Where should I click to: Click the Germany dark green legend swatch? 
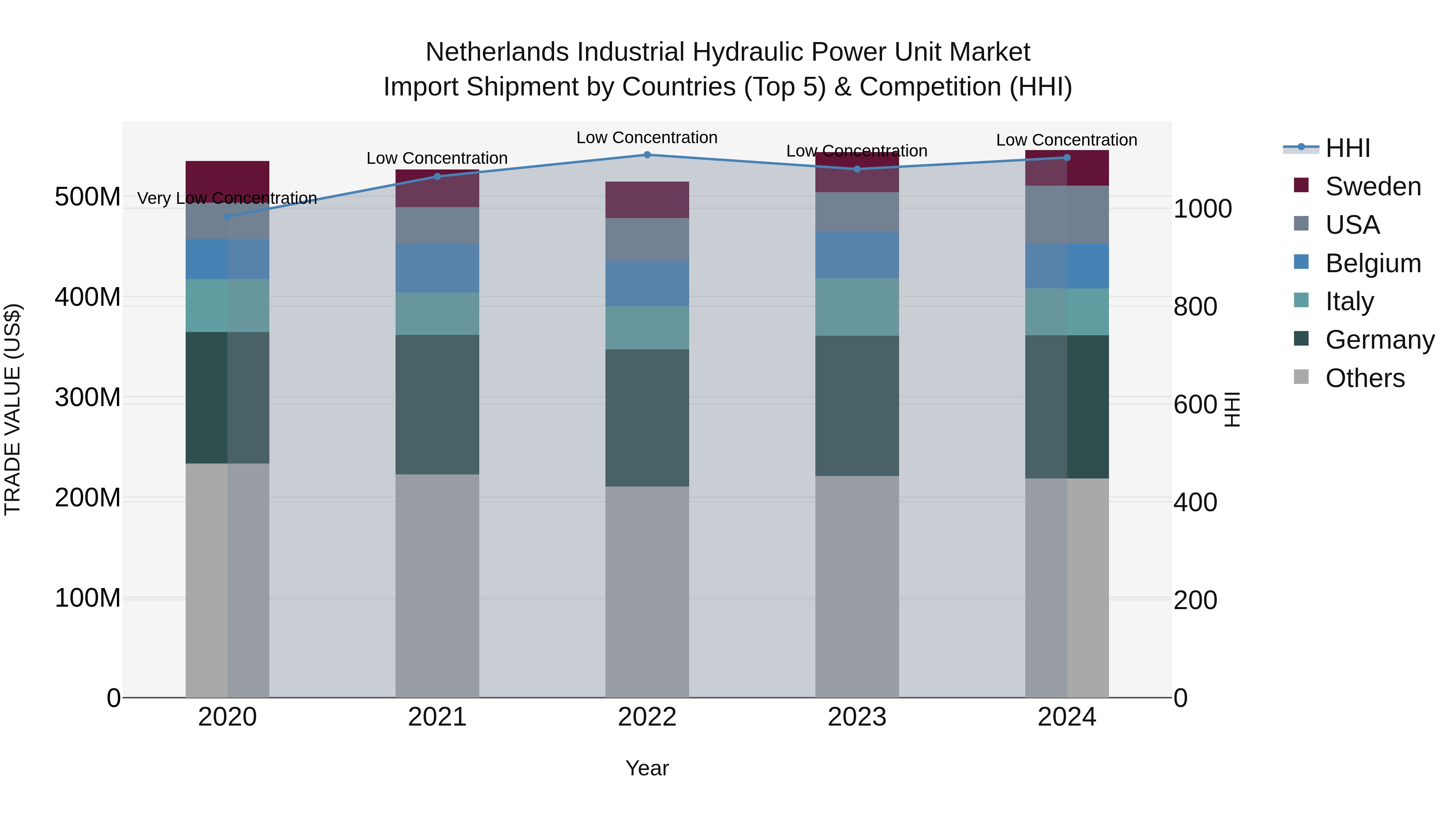pos(1301,338)
